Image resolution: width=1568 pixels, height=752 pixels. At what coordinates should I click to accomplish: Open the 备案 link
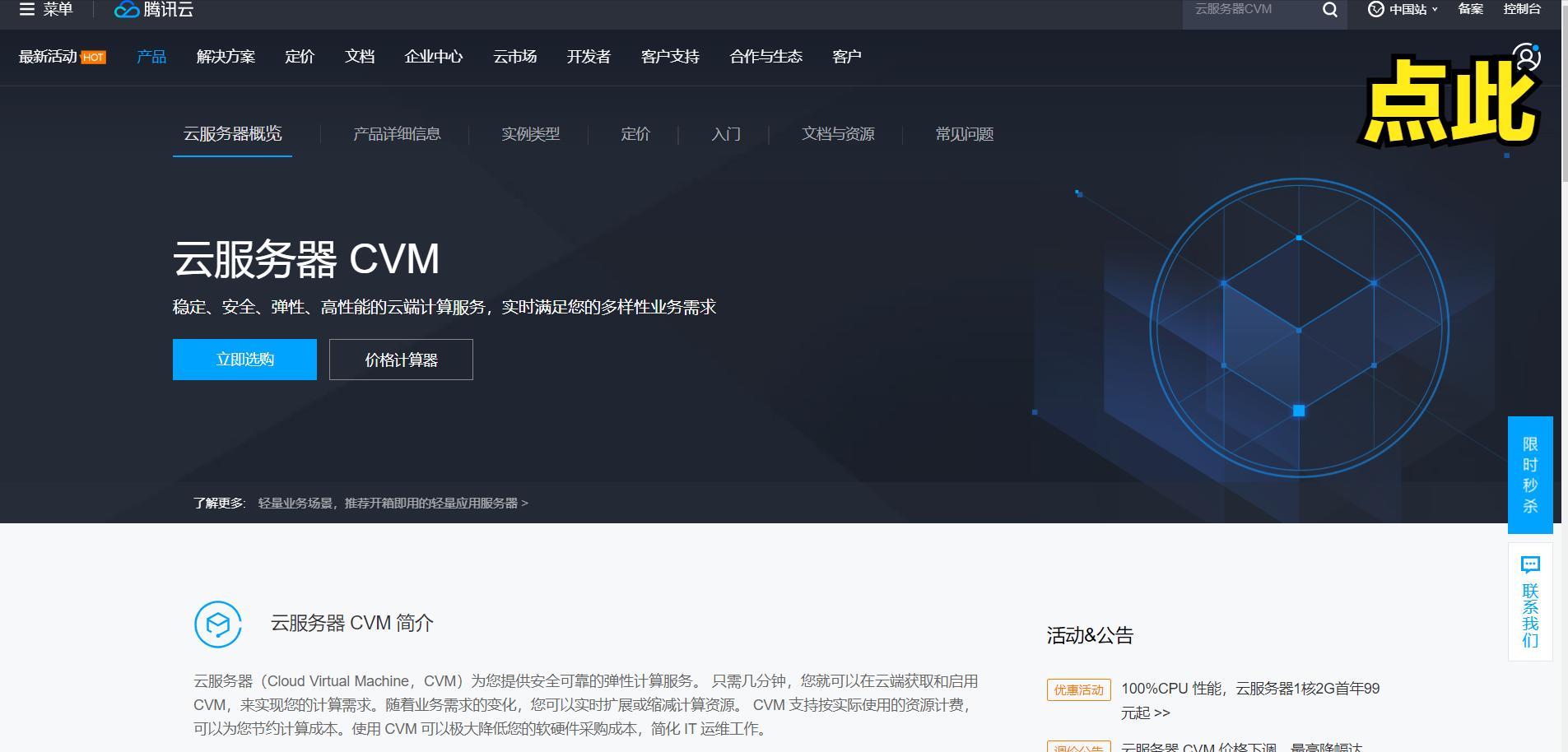pyautogui.click(x=1470, y=9)
